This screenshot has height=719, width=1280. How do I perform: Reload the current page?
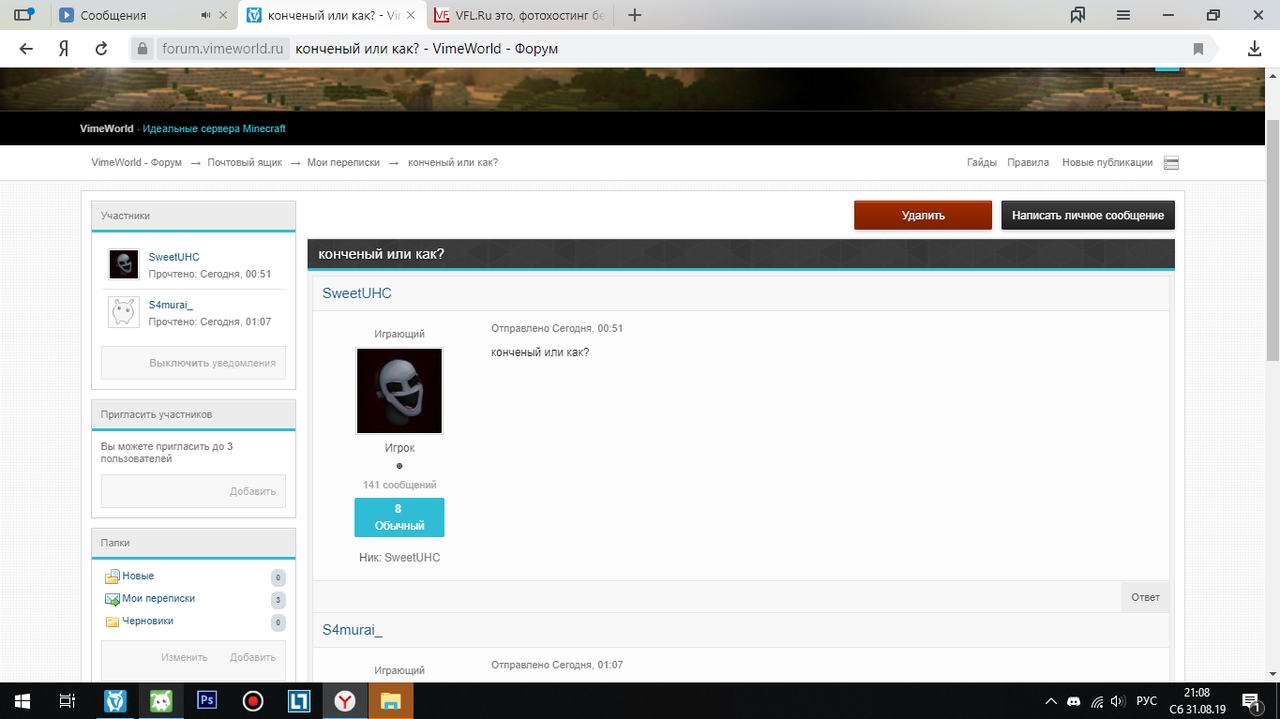point(101,48)
